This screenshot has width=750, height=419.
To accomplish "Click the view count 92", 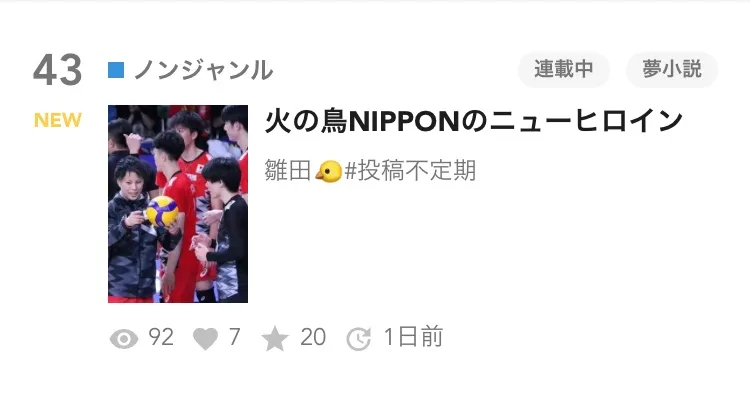I will (161, 337).
